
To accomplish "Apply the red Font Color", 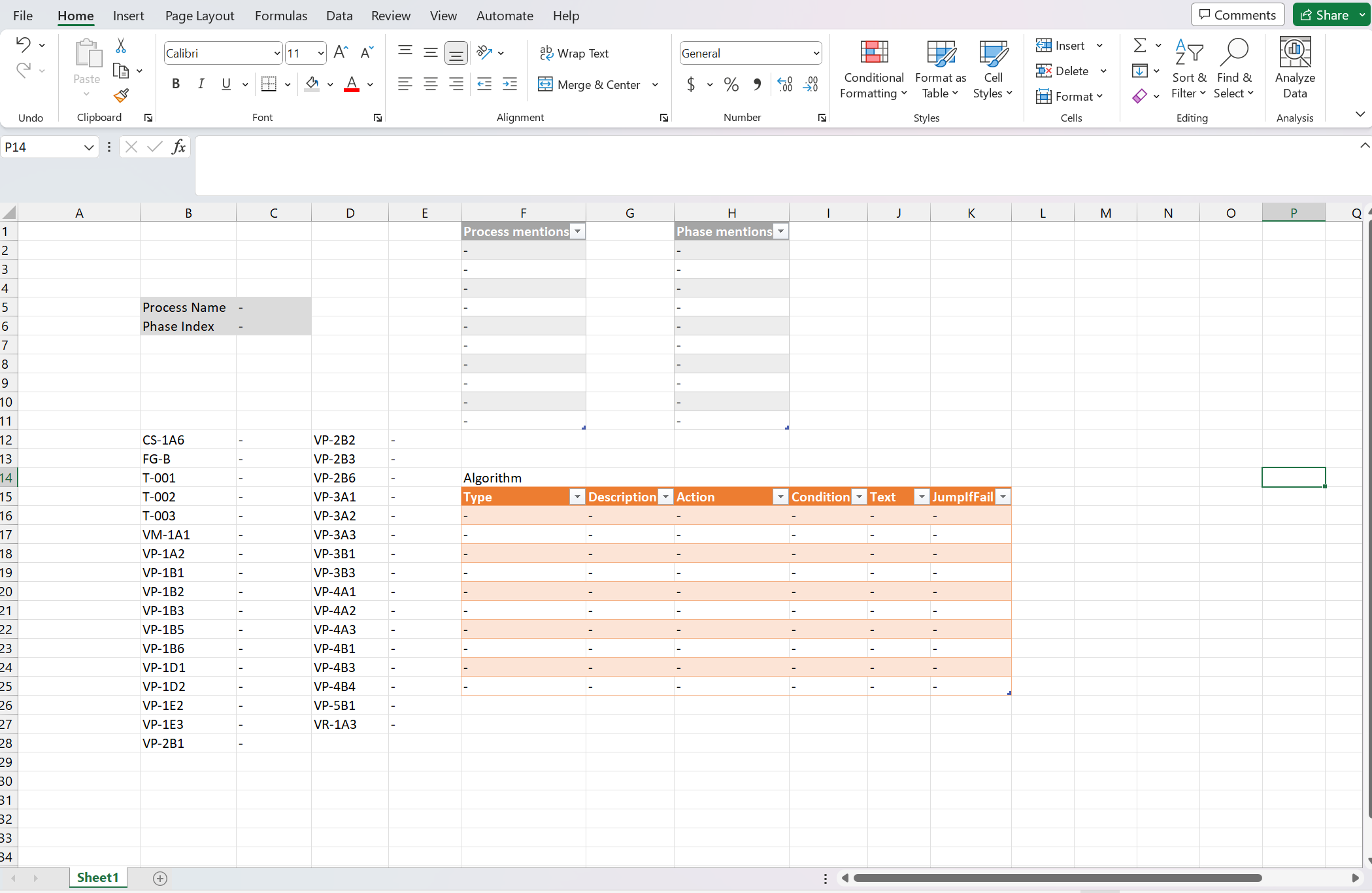I will pyautogui.click(x=352, y=84).
